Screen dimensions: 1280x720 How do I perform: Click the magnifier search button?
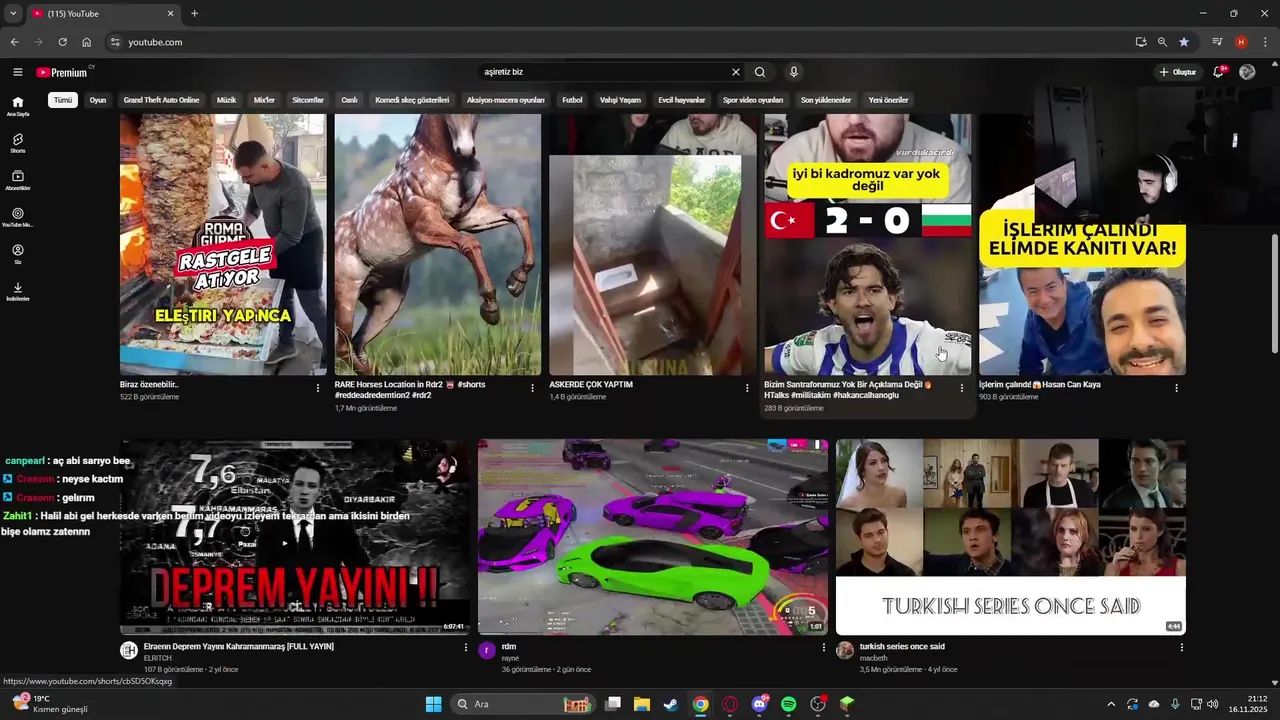pyautogui.click(x=760, y=72)
